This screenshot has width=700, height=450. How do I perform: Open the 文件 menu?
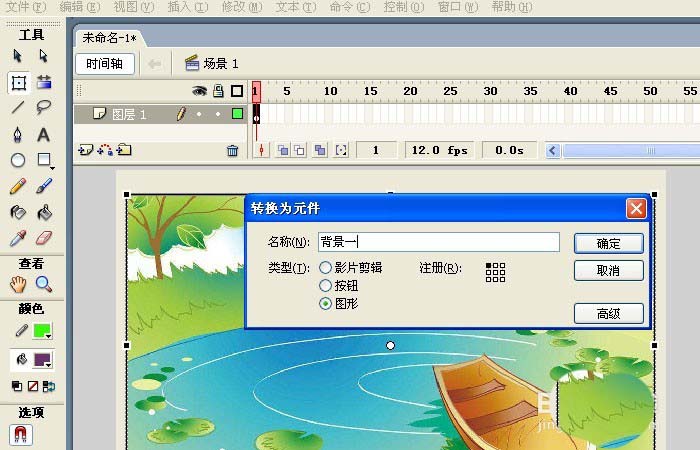click(x=25, y=7)
